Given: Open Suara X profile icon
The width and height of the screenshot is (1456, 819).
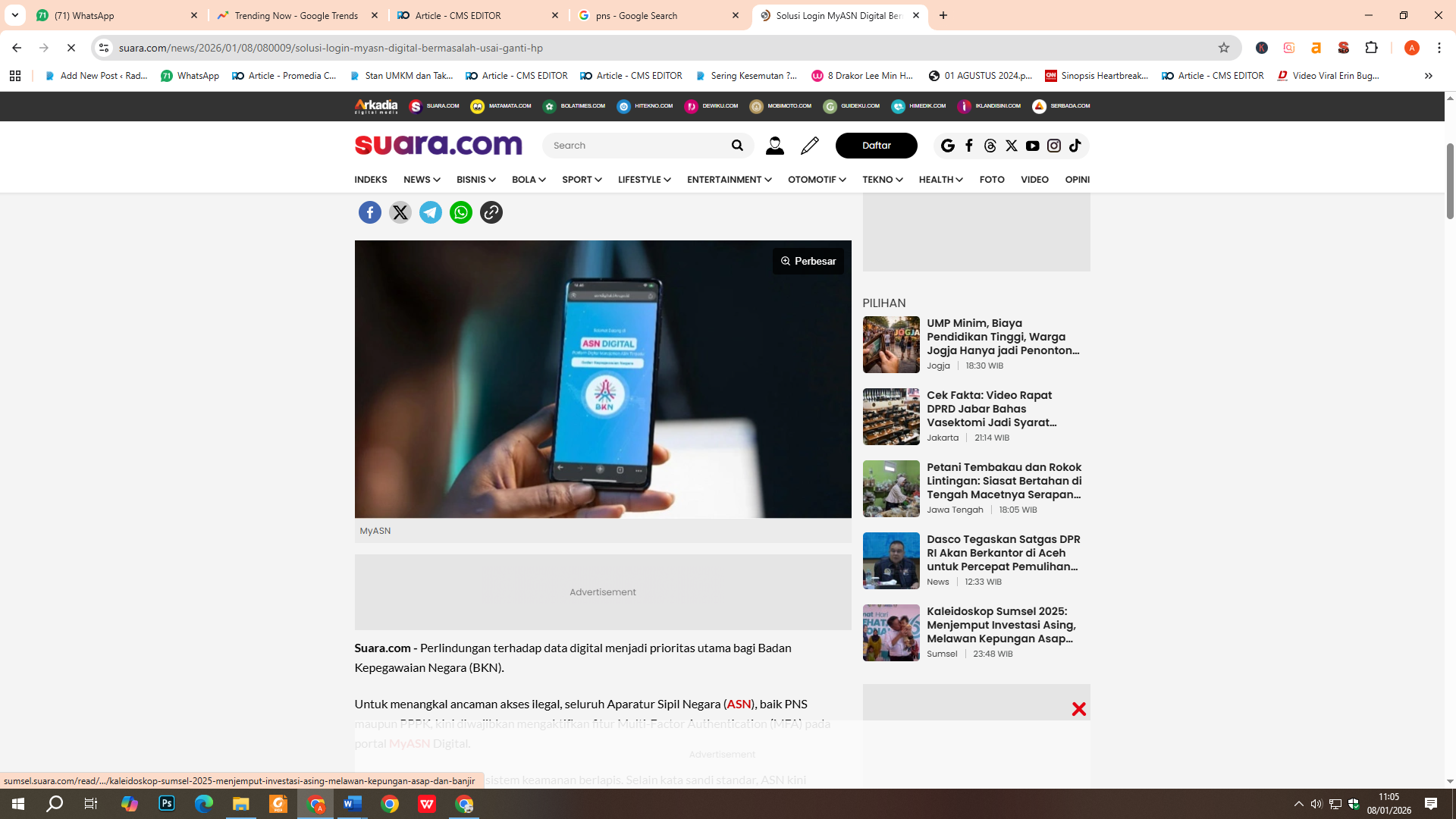Looking at the screenshot, I should [1011, 146].
